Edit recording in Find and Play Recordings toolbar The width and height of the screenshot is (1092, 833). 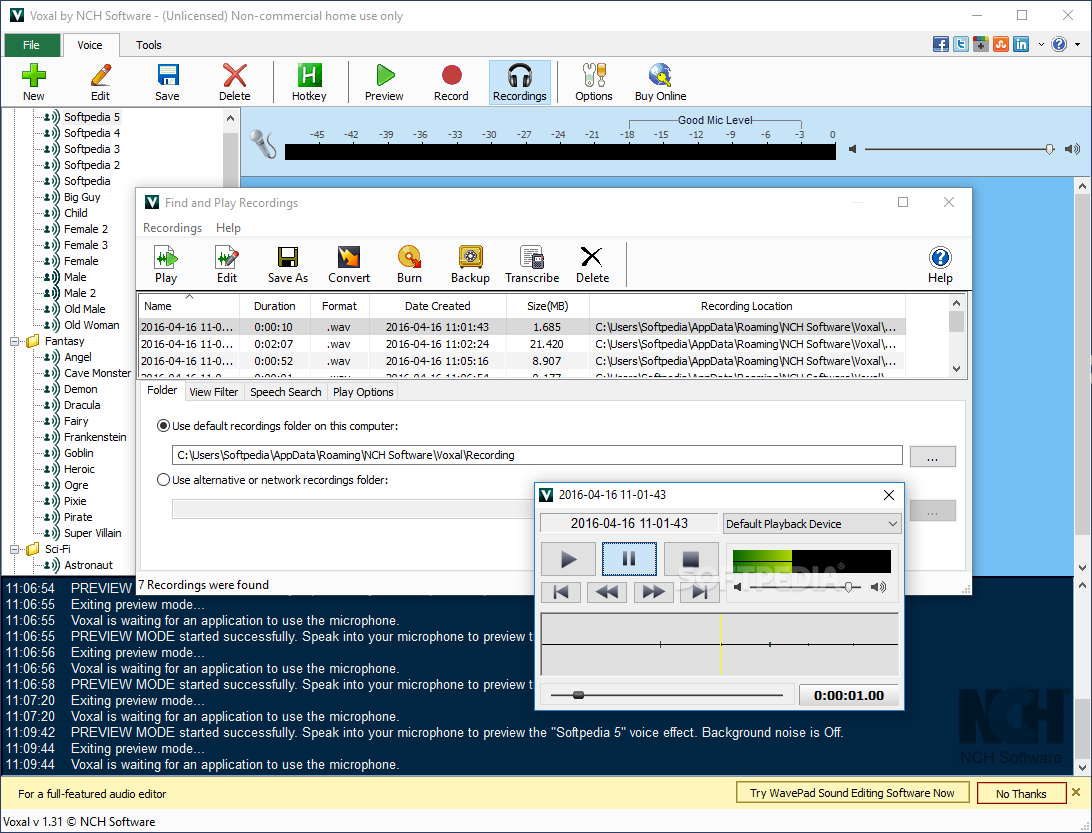[x=227, y=265]
